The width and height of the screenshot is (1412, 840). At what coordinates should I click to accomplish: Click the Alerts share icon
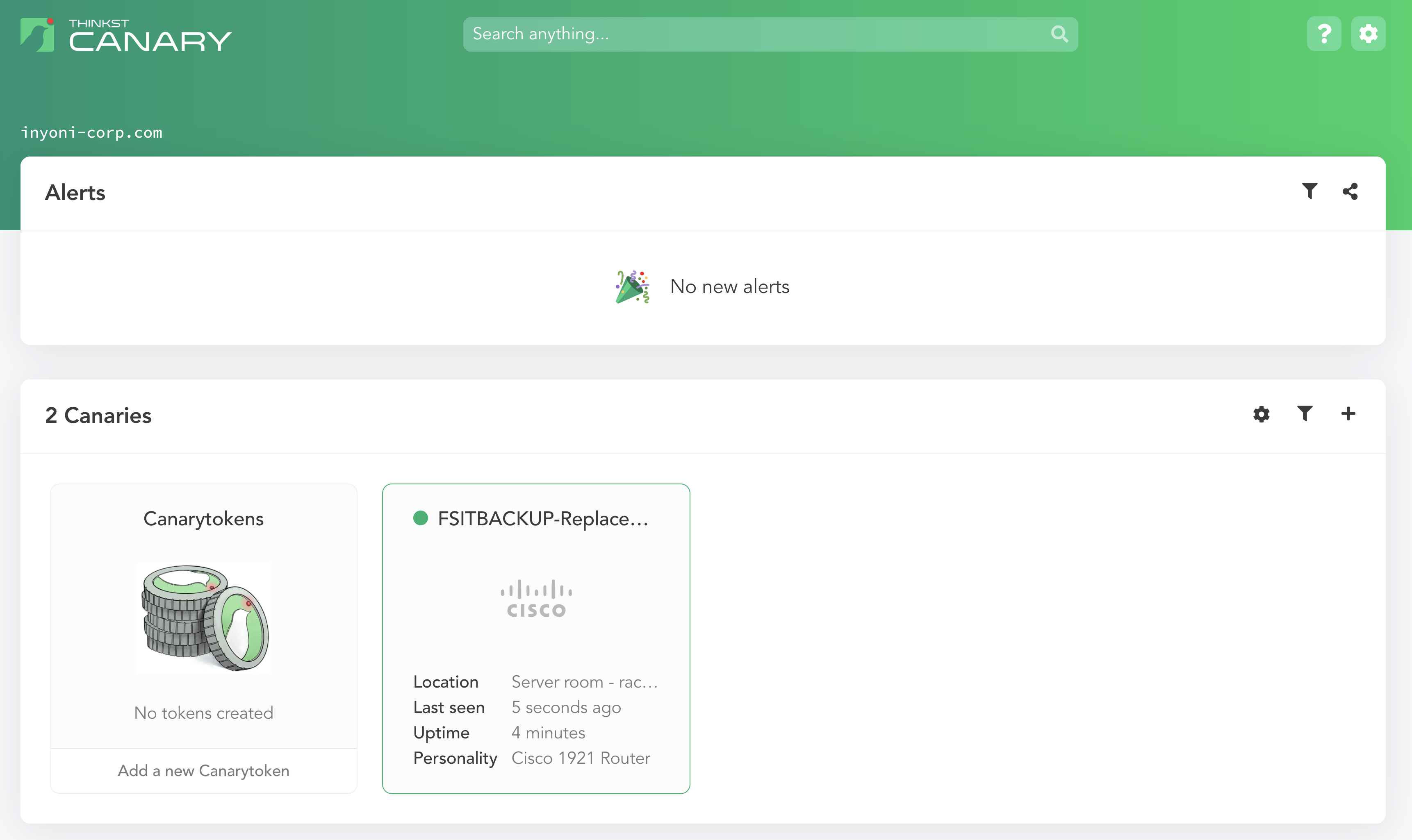click(1350, 191)
